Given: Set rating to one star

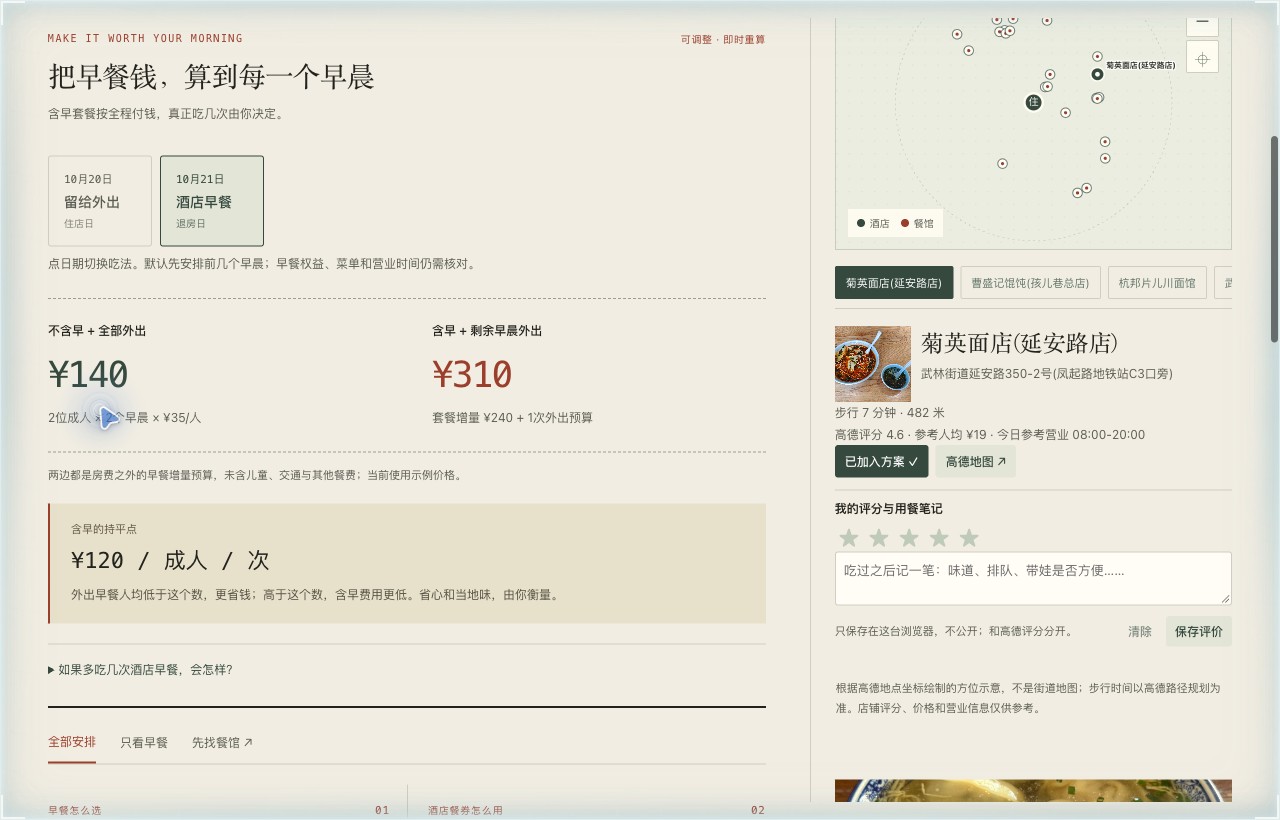Looking at the screenshot, I should click(x=849, y=538).
